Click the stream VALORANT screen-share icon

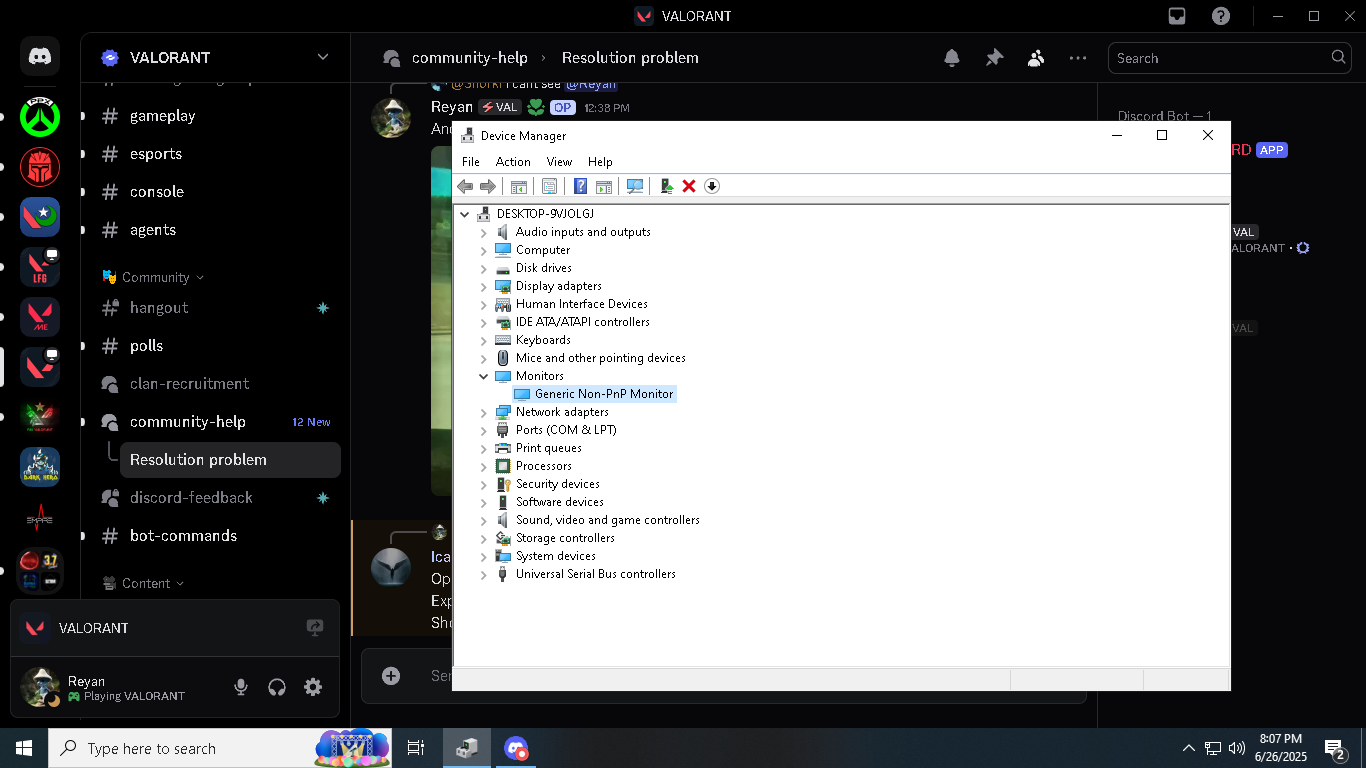click(315, 628)
